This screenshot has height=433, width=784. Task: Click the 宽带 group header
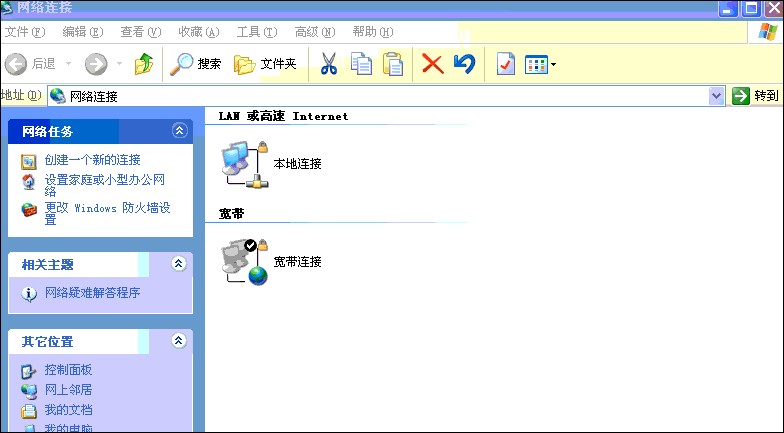(x=232, y=214)
